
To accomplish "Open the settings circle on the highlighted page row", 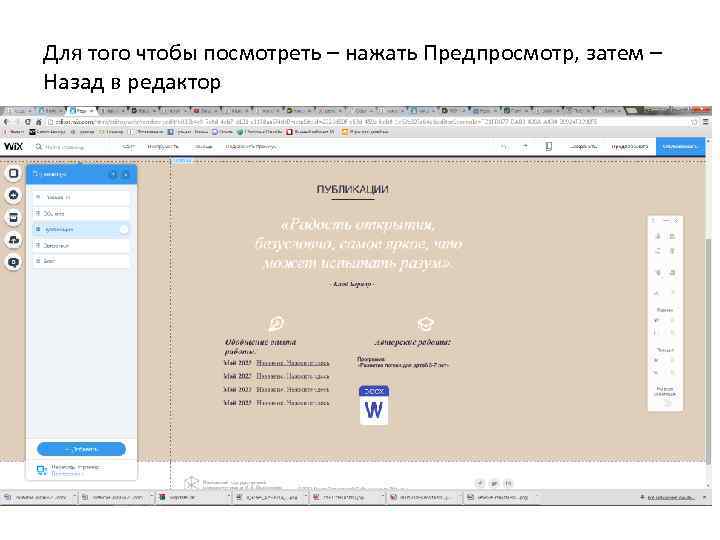I will click(x=124, y=229).
